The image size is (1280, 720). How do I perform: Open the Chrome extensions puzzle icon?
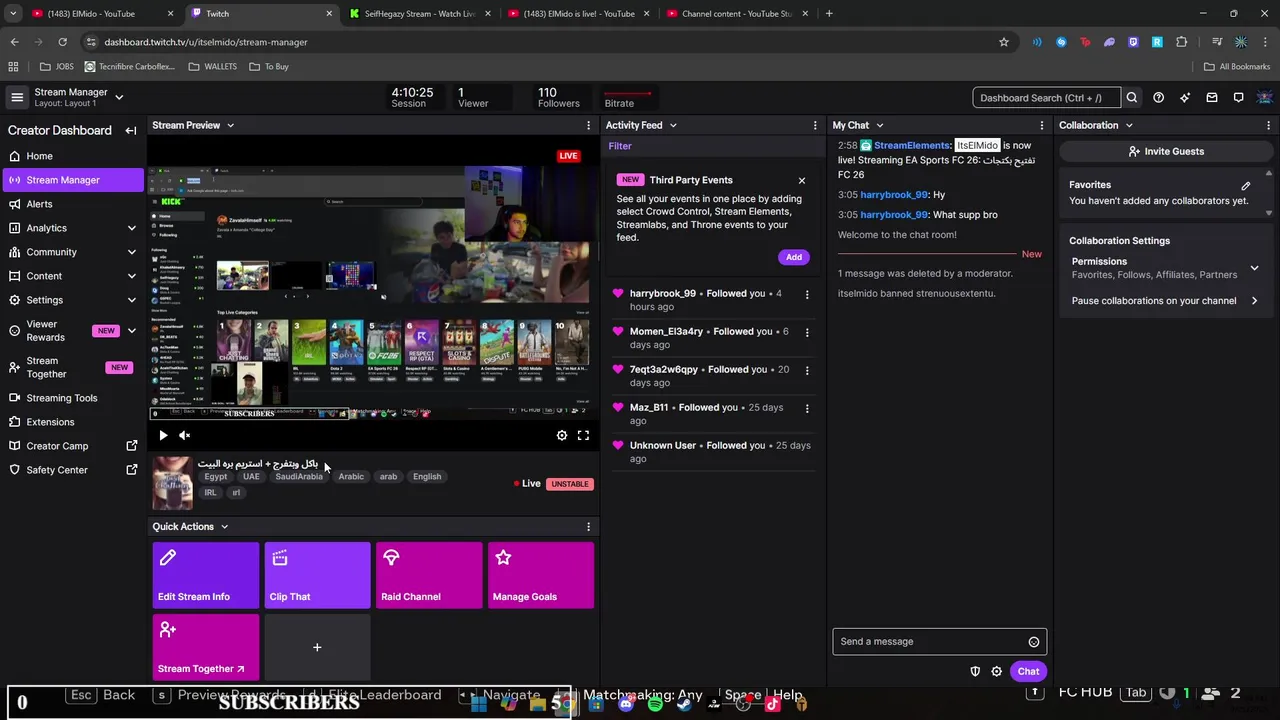coord(1182,42)
